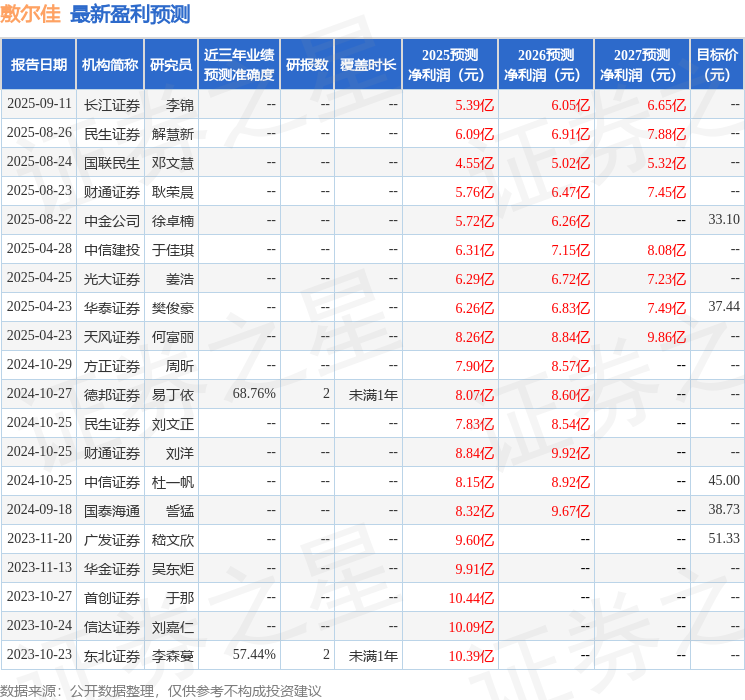Select the 光大证券 institution cell

pos(112,279)
